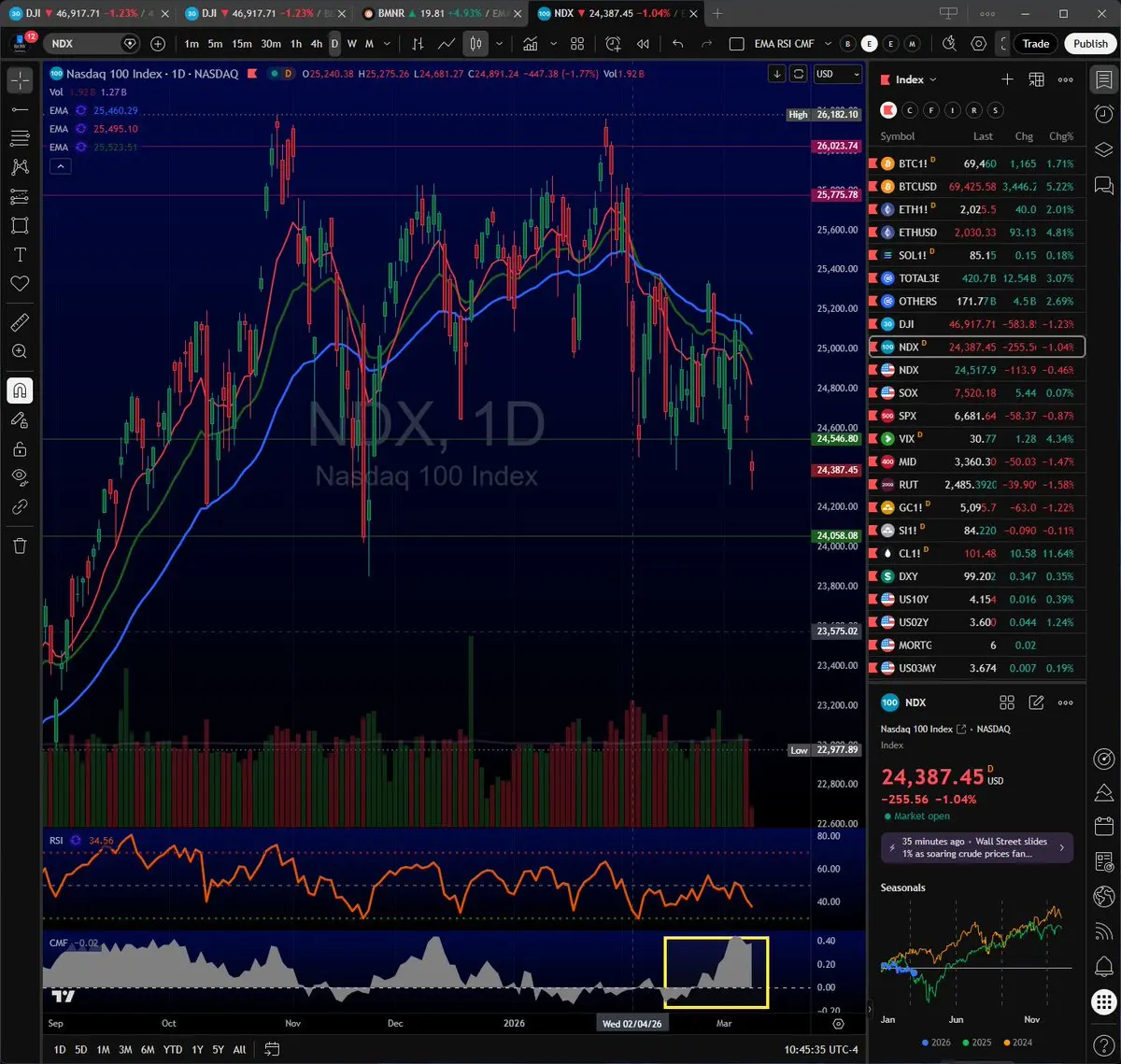Toggle lock all drawing tools
This screenshot has width=1121, height=1064.
tap(20, 448)
